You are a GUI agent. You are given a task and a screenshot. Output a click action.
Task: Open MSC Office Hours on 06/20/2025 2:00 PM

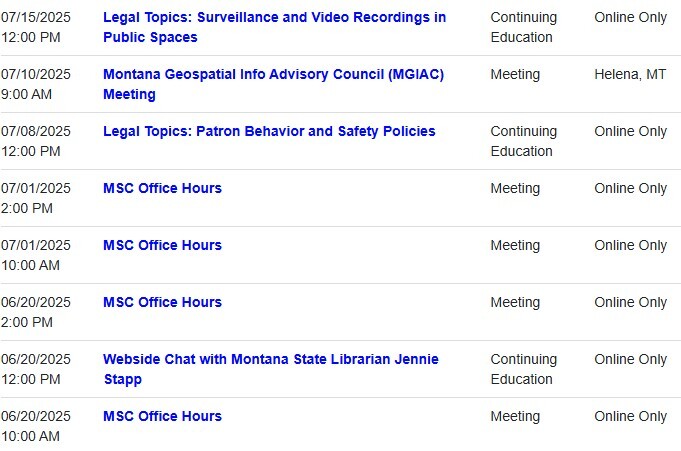click(162, 303)
